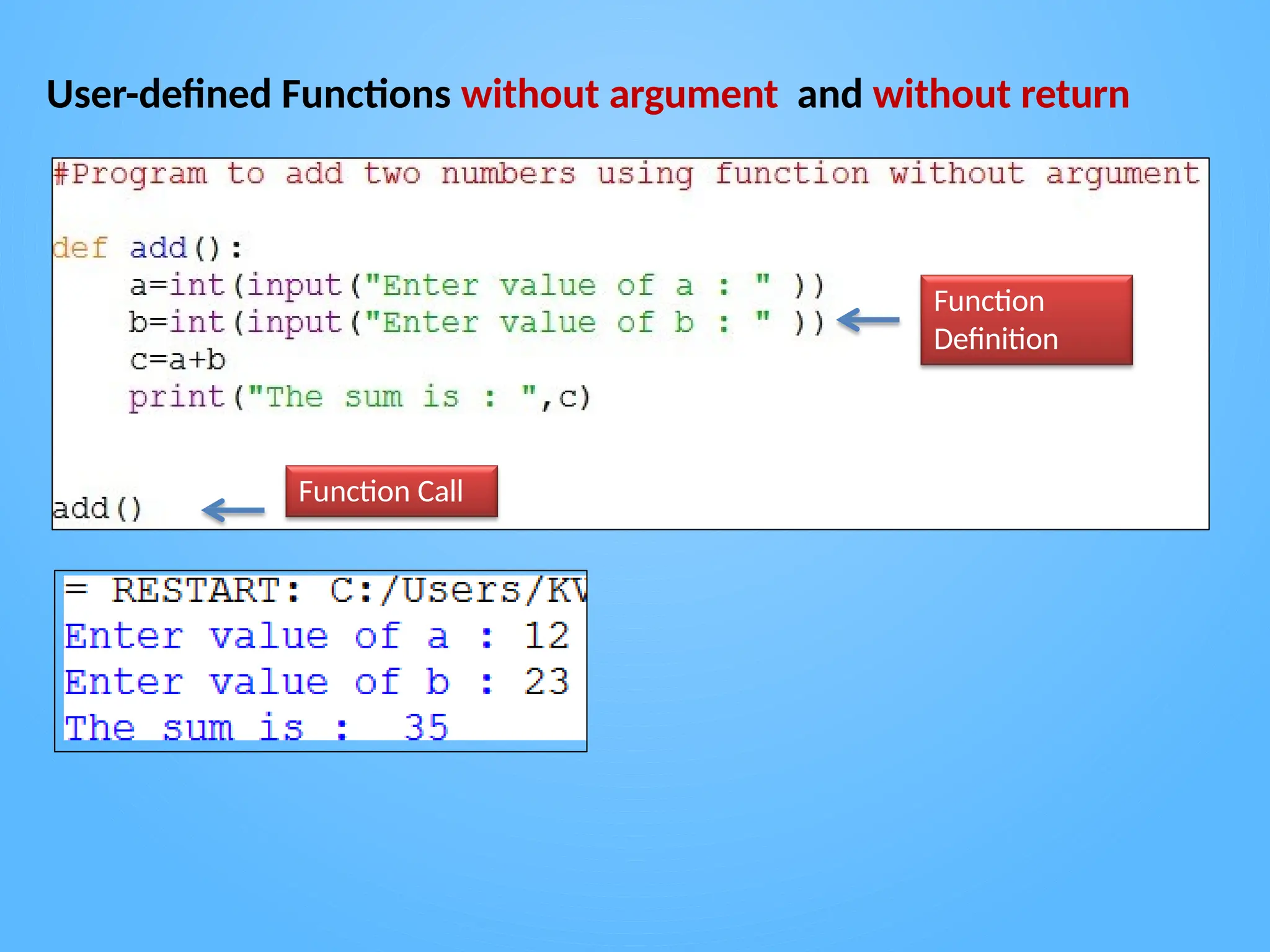Click the output line 'The sum is : 35'
1270x952 pixels.
[x=256, y=727]
